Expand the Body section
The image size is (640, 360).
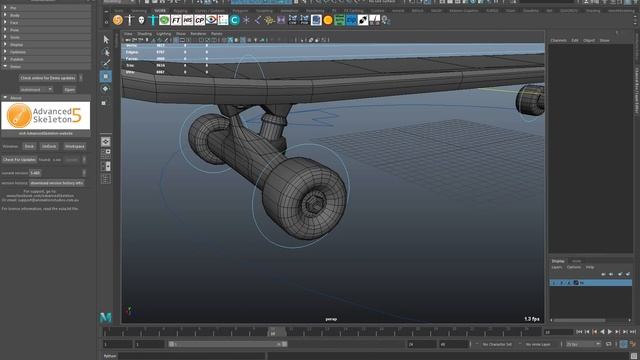(x=46, y=15)
